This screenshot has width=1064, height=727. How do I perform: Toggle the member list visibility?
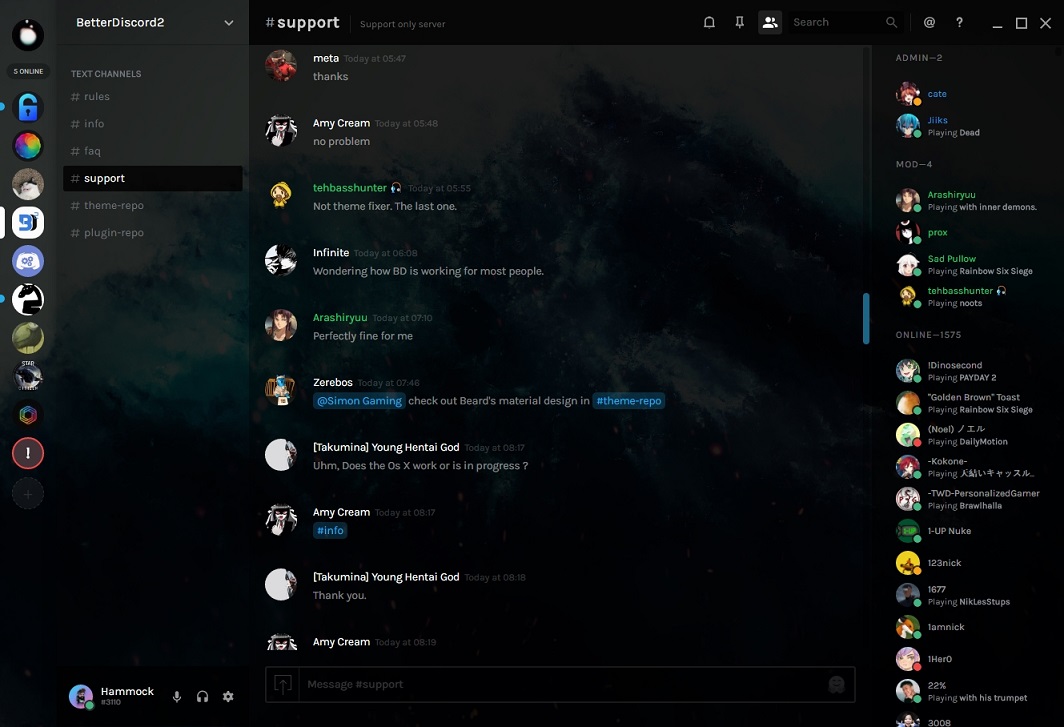click(x=769, y=22)
